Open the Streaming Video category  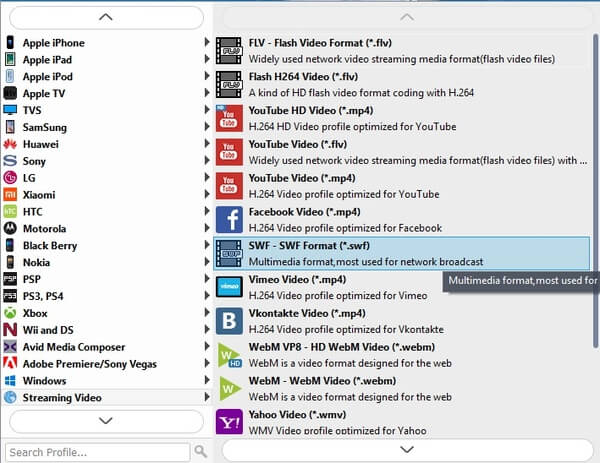tap(107, 397)
